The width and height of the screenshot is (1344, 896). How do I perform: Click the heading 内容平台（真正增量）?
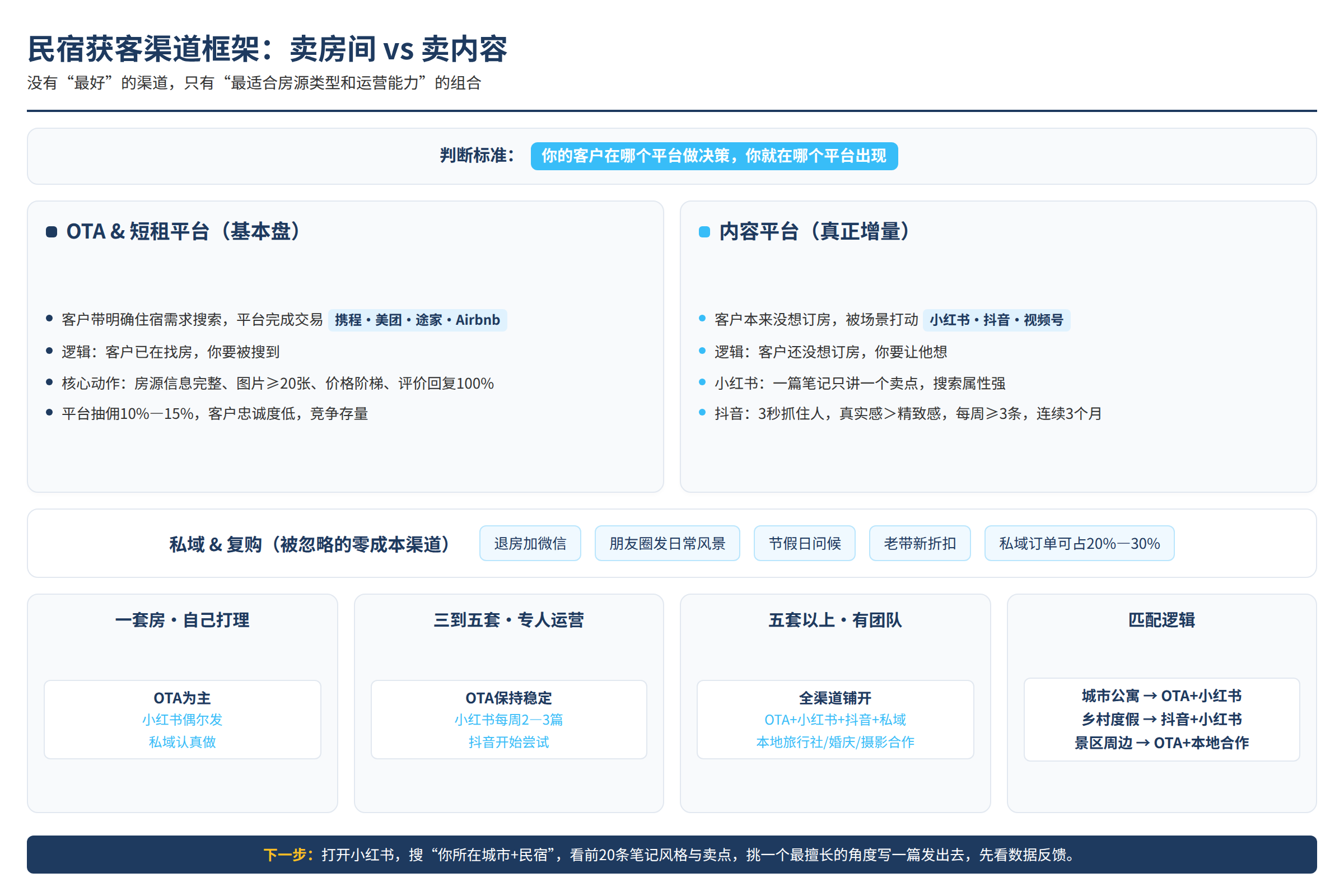(x=815, y=231)
